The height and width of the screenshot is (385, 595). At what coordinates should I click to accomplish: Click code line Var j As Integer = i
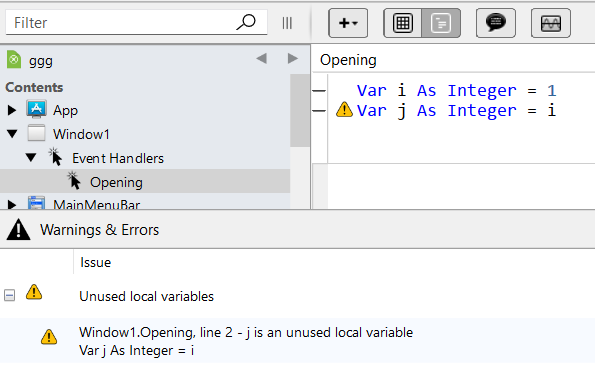tap(456, 111)
